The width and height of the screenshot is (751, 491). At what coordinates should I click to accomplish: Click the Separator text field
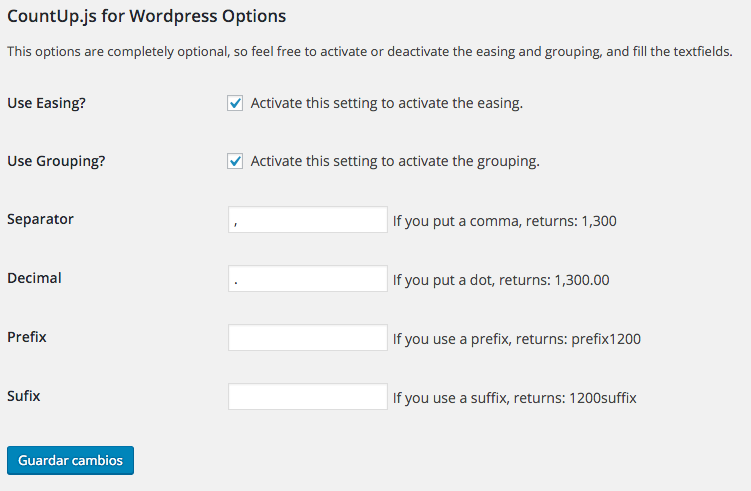(x=307, y=220)
